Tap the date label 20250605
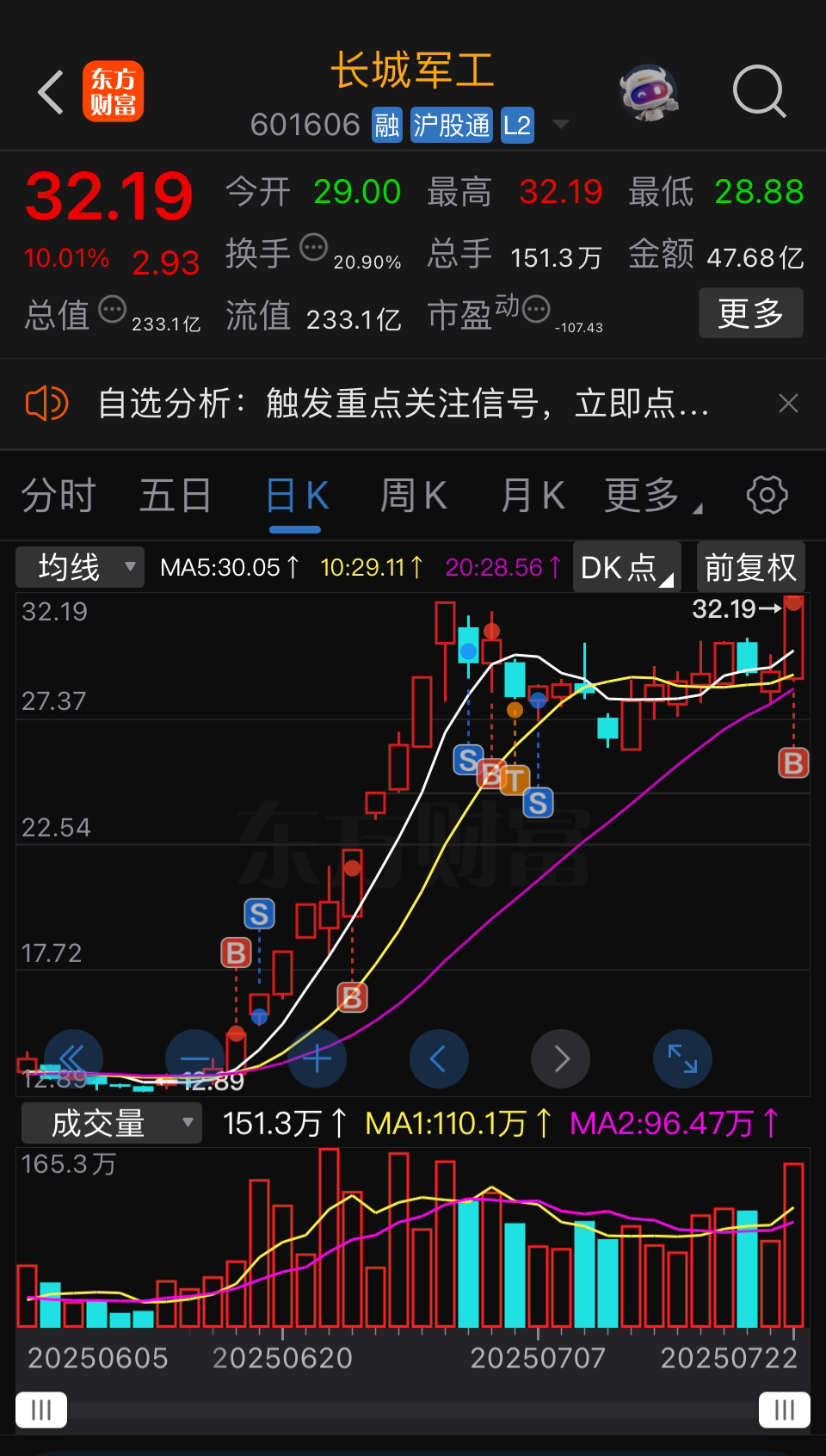This screenshot has height=1456, width=826. click(97, 1358)
